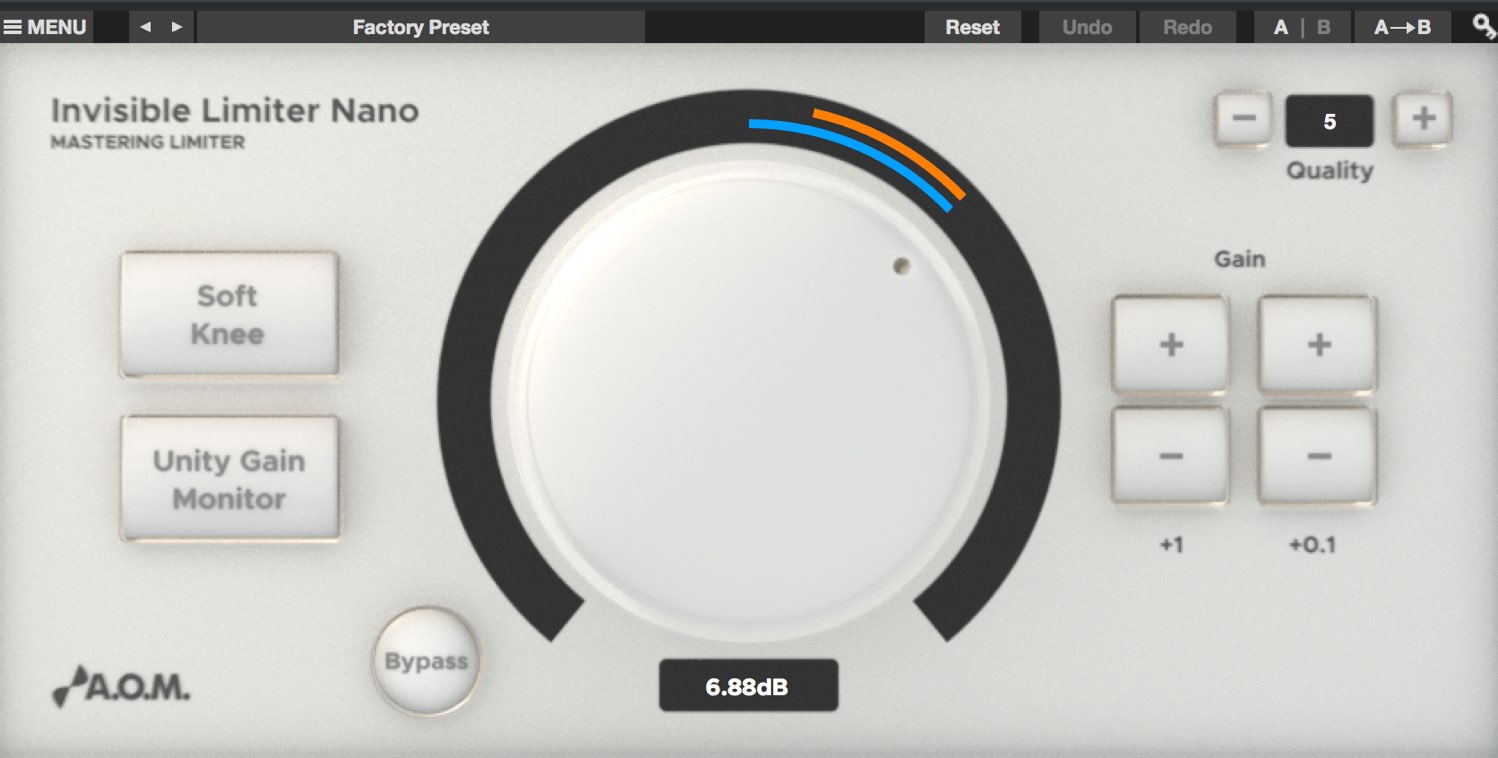Open the Factory Preset selector
Viewport: 1498px width, 758px height.
click(420, 27)
